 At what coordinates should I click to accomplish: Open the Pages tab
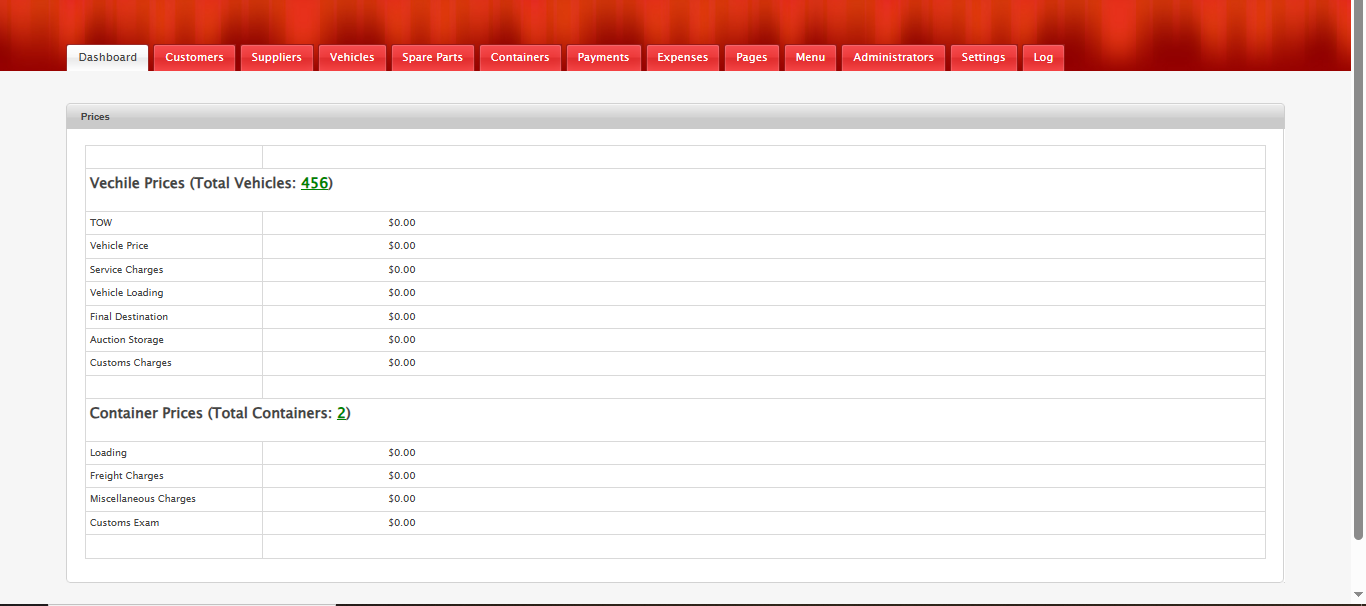click(751, 58)
